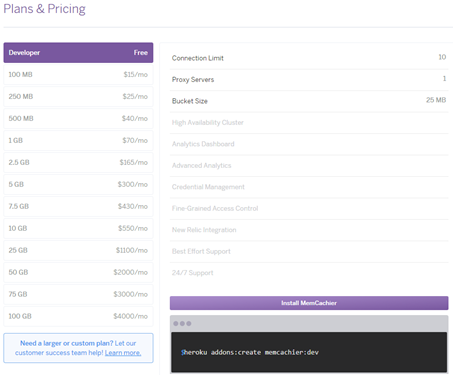
Task: Select the 1 GB $70/mo plan
Action: 78,140
